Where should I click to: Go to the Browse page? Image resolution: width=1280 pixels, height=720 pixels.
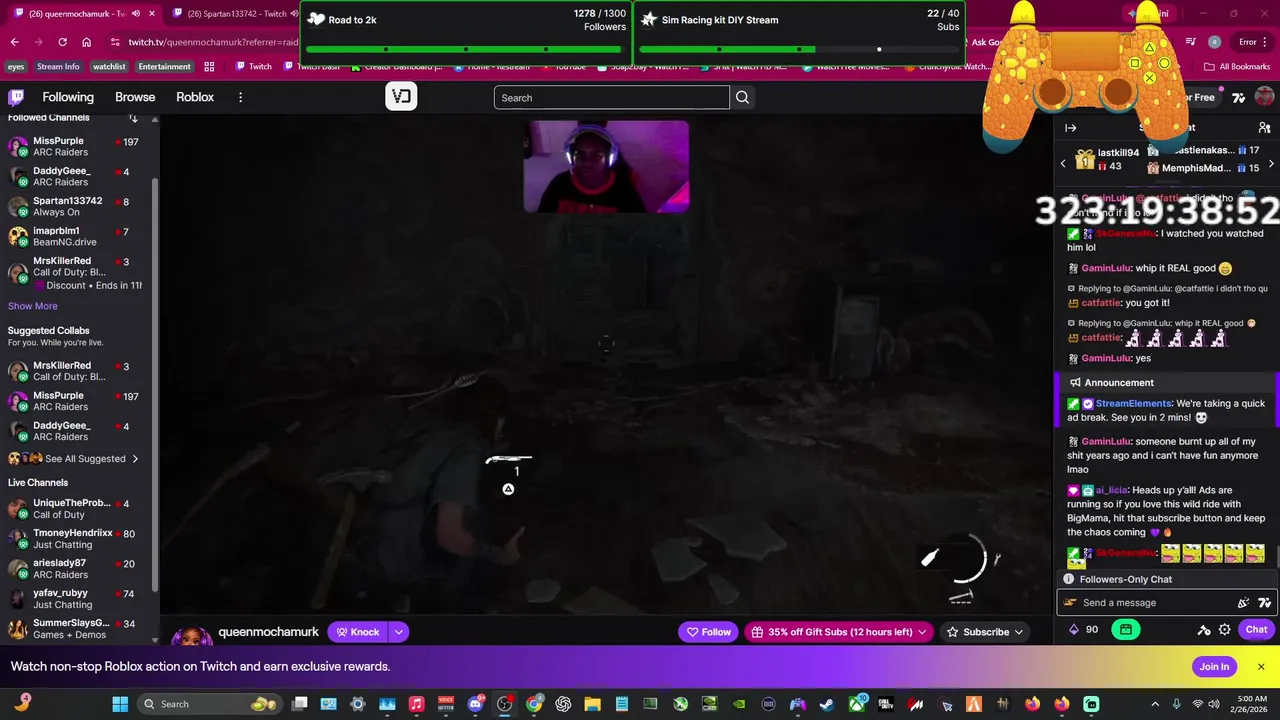pos(135,97)
